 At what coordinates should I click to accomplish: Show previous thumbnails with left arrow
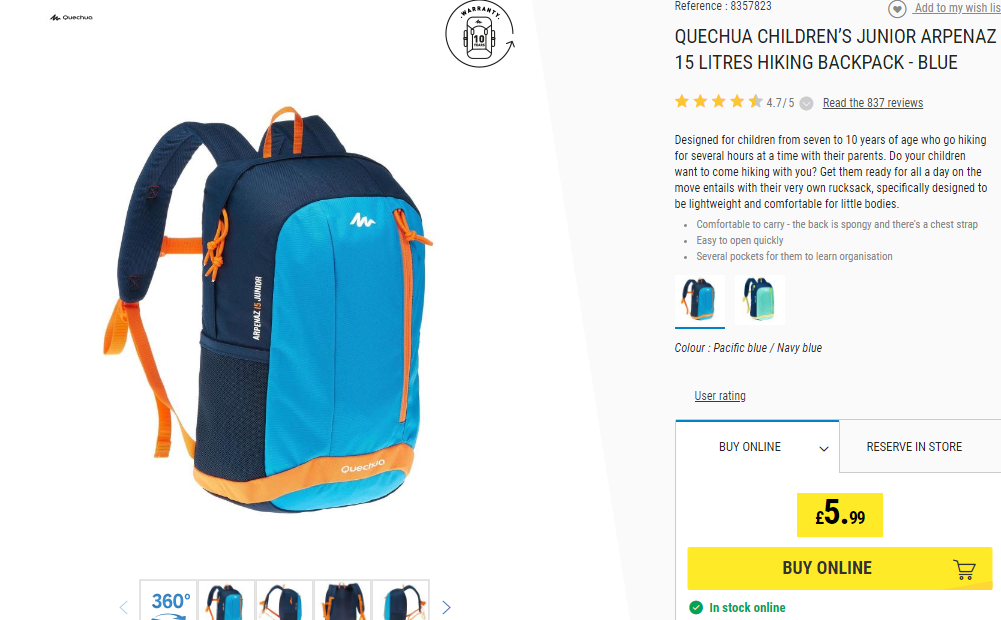pos(124,607)
